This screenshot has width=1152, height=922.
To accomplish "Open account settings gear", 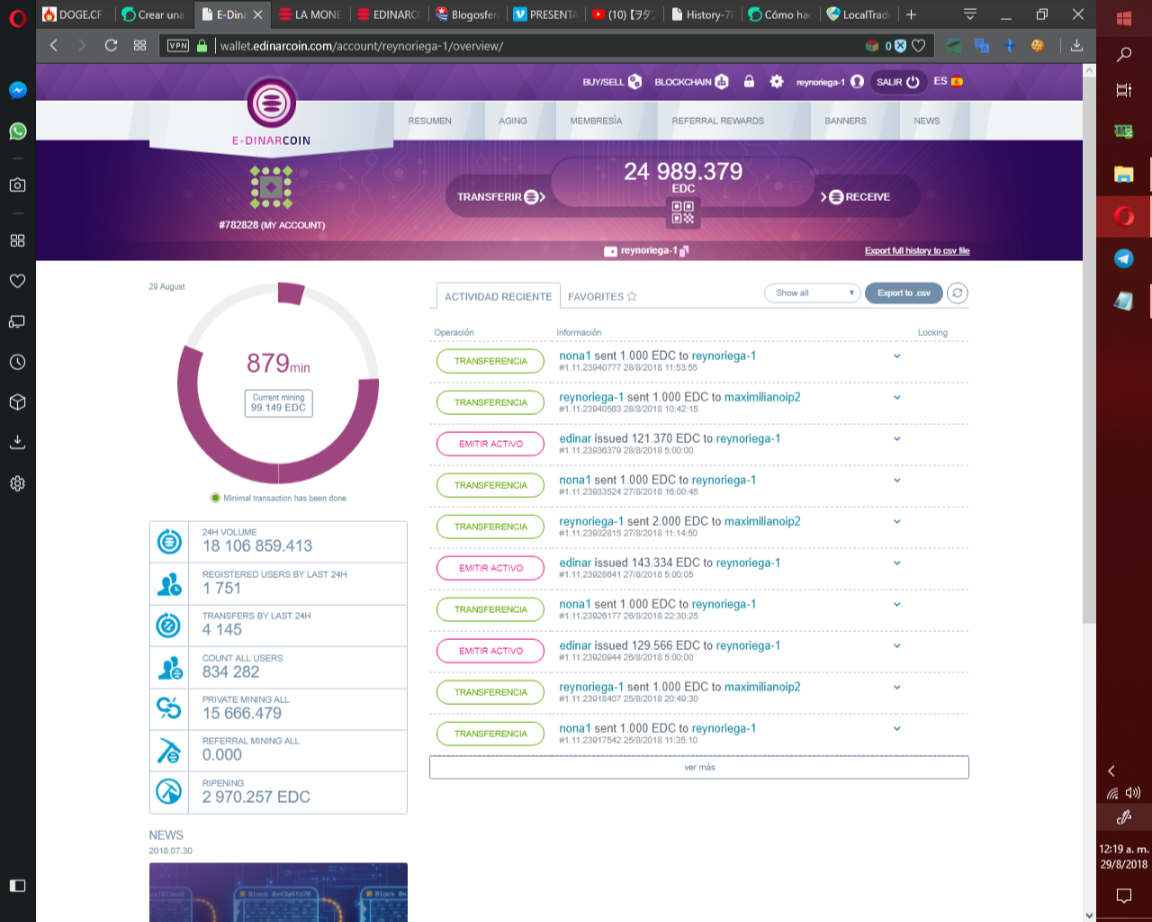I will tap(777, 82).
